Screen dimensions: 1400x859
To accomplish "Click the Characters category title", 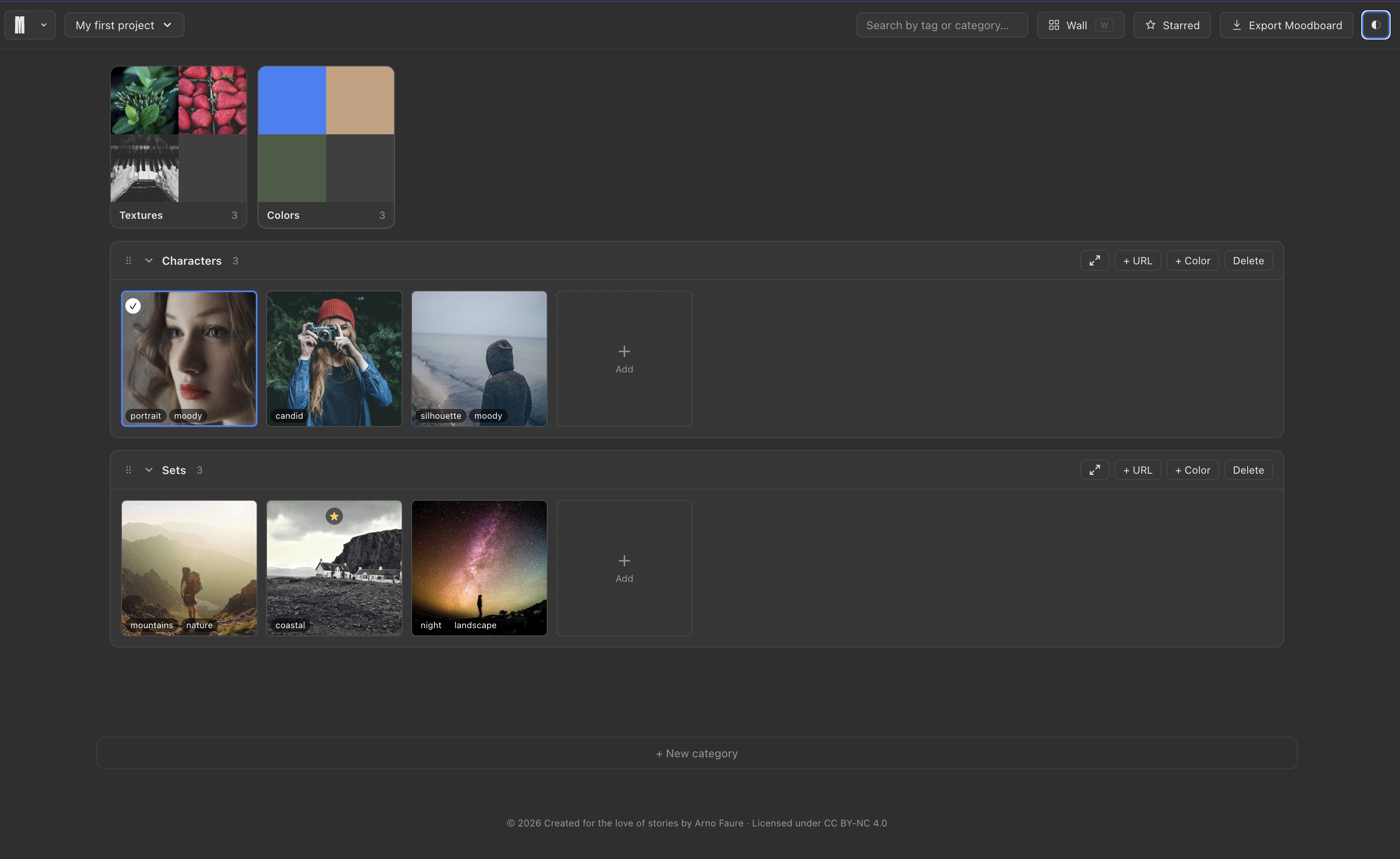I will click(x=191, y=261).
